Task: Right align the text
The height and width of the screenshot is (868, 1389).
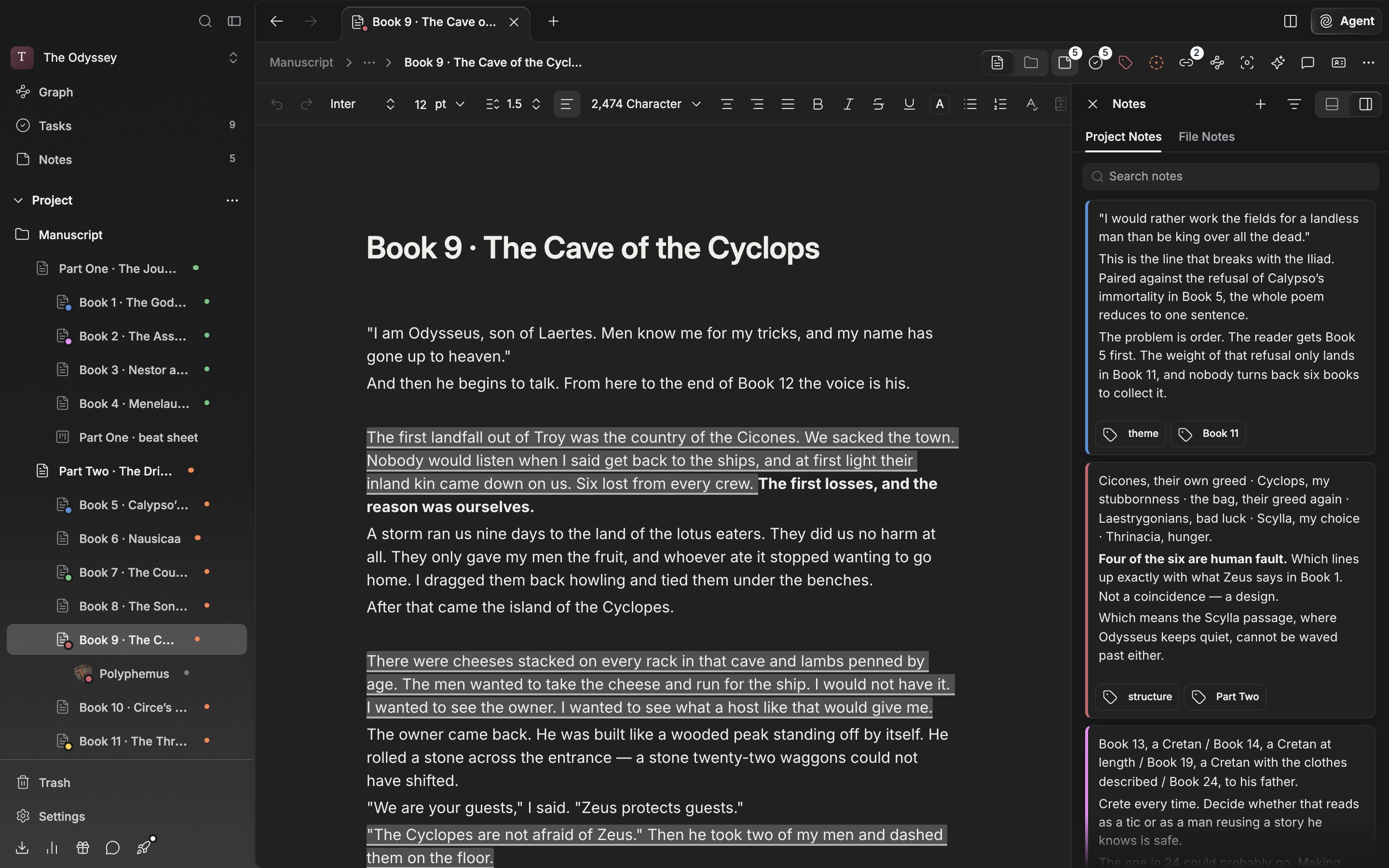Action: [x=757, y=104]
